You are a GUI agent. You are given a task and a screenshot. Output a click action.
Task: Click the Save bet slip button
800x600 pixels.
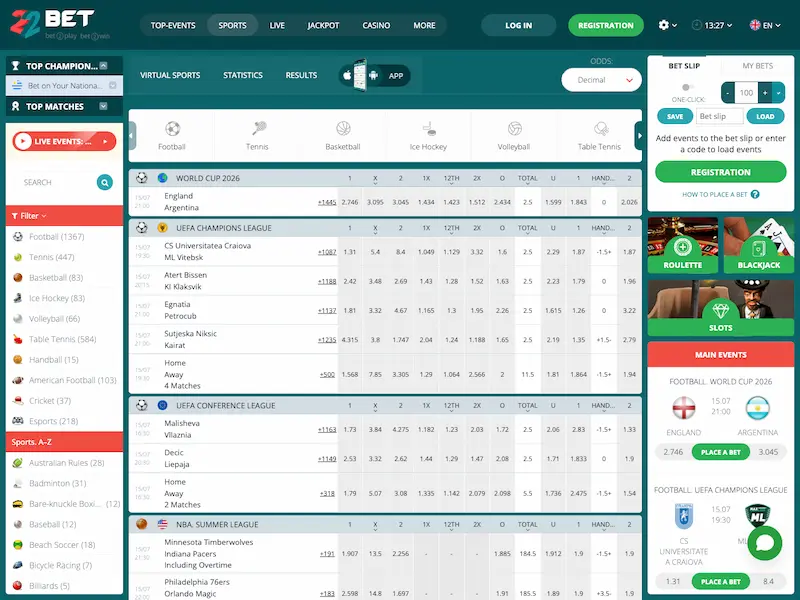coord(674,116)
